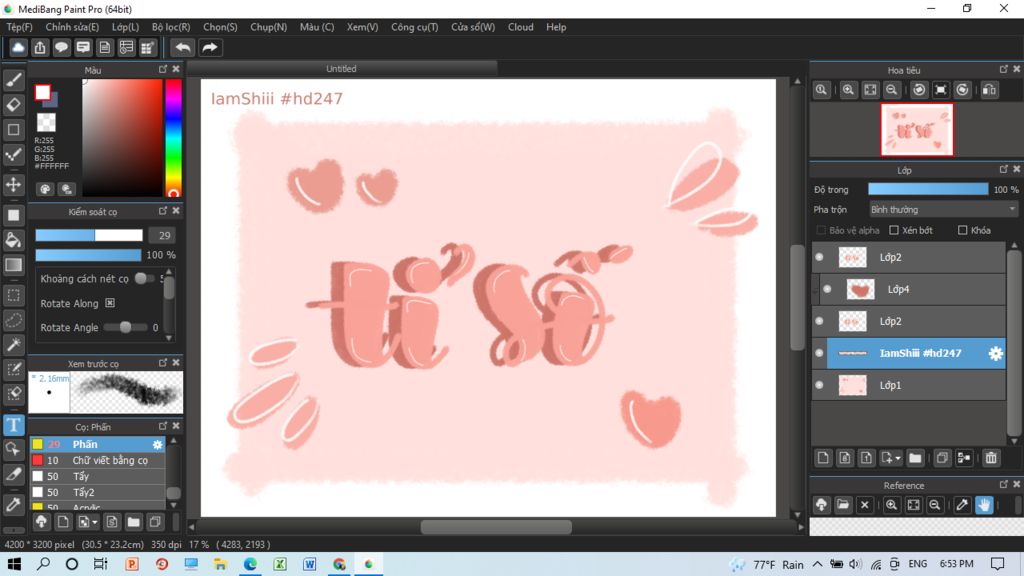The image size is (1024, 576).
Task: Click the foreground color swatch
Action: pyautogui.click(x=42, y=92)
